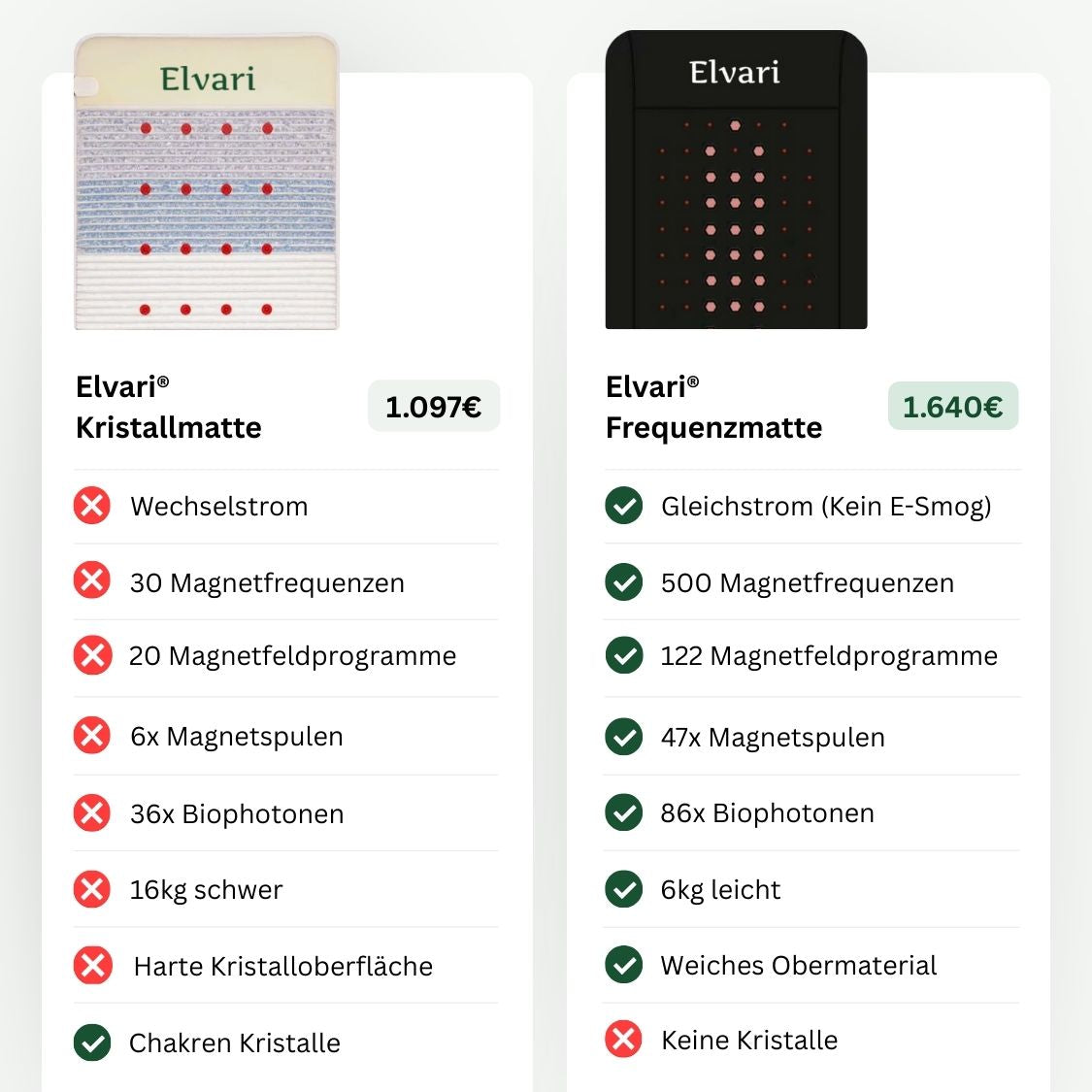
Task: Select the X icon next to 16kg schwer
Action: click(91, 889)
